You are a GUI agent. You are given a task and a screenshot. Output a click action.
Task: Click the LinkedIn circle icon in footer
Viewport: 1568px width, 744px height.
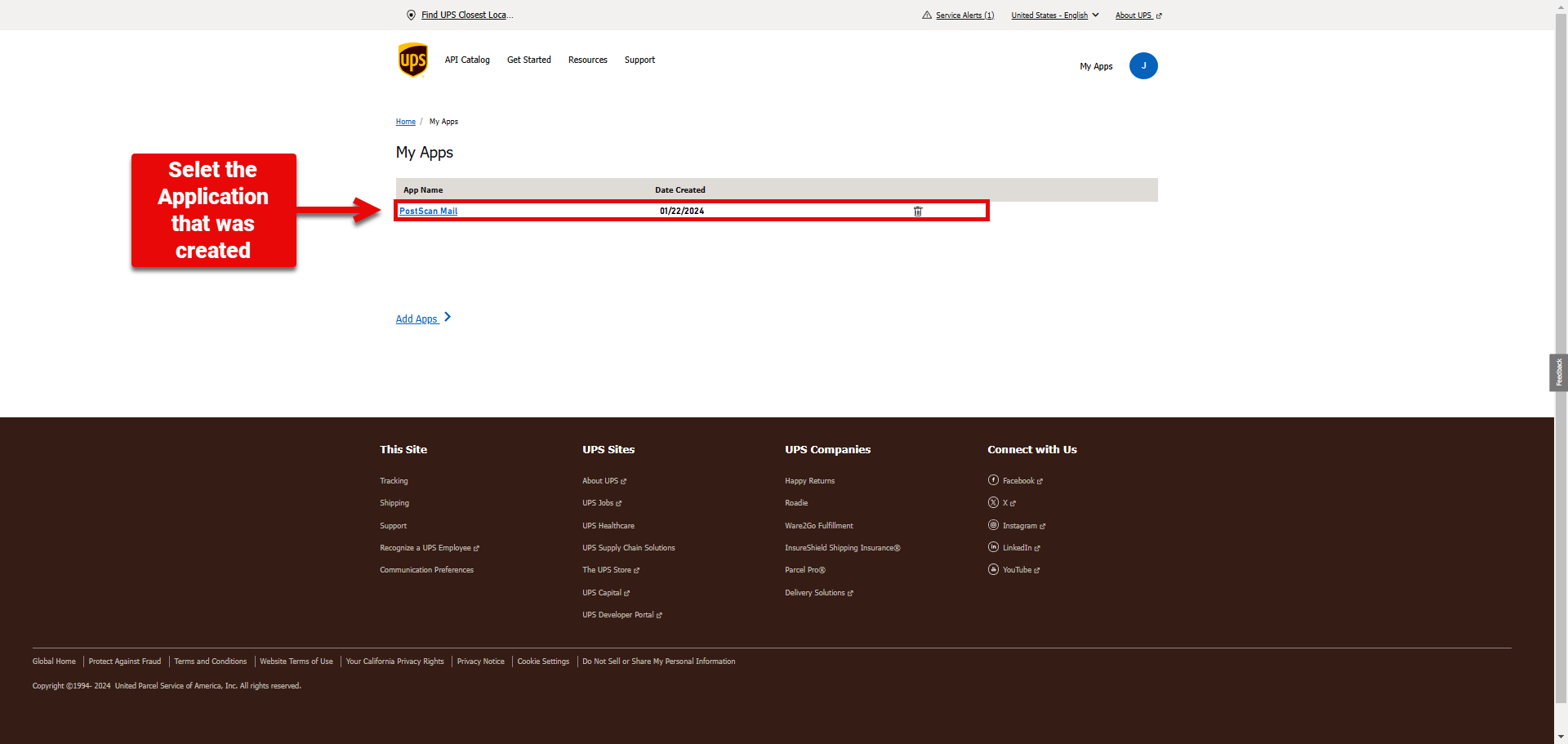point(993,547)
